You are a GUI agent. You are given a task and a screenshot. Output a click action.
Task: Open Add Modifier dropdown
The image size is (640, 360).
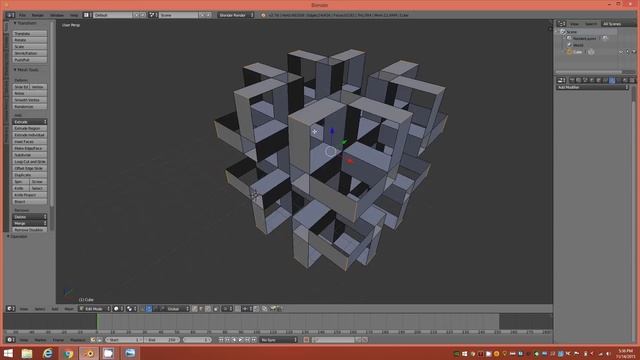click(593, 87)
